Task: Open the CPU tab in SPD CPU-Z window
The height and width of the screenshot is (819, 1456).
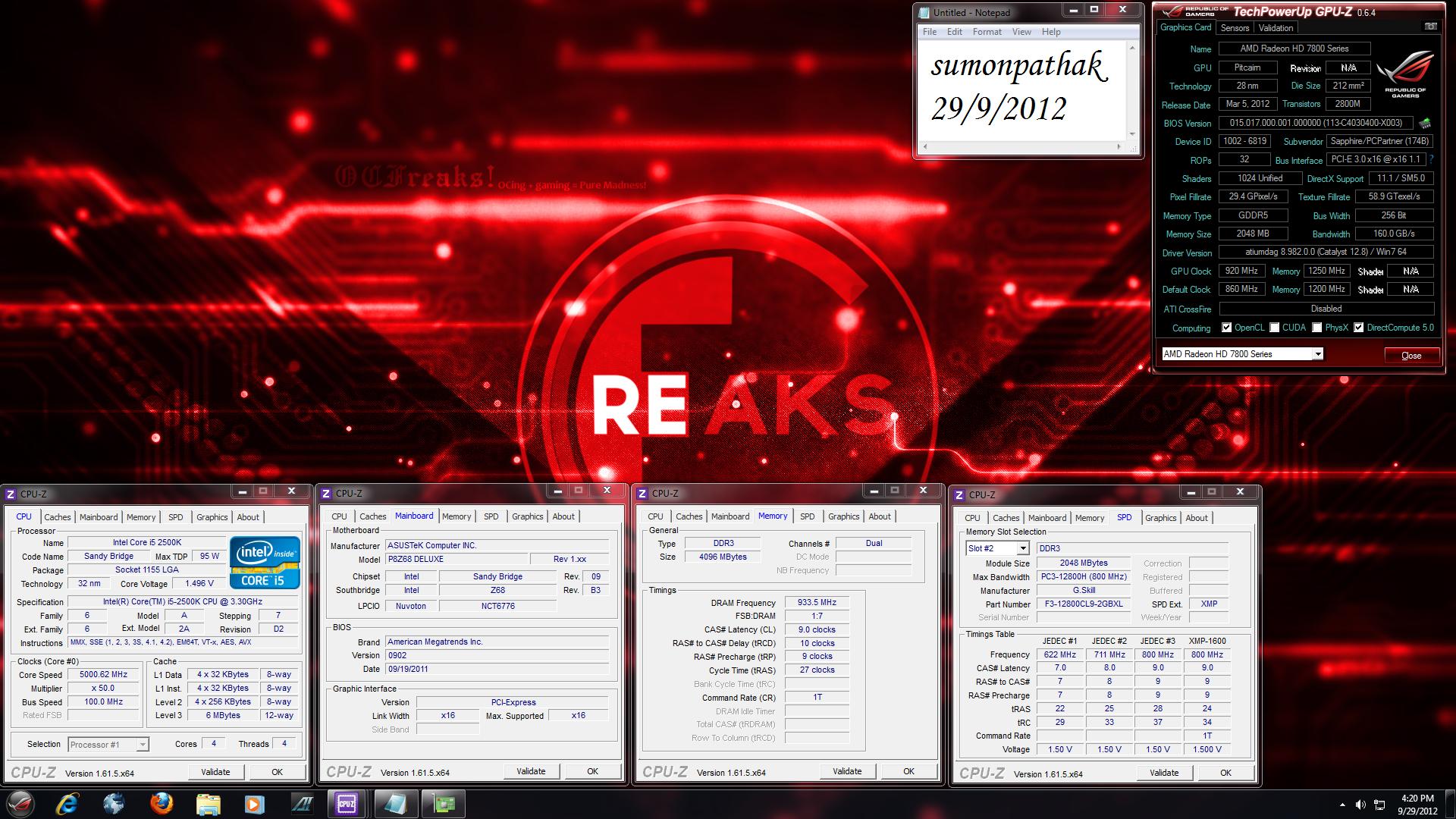Action: click(972, 518)
